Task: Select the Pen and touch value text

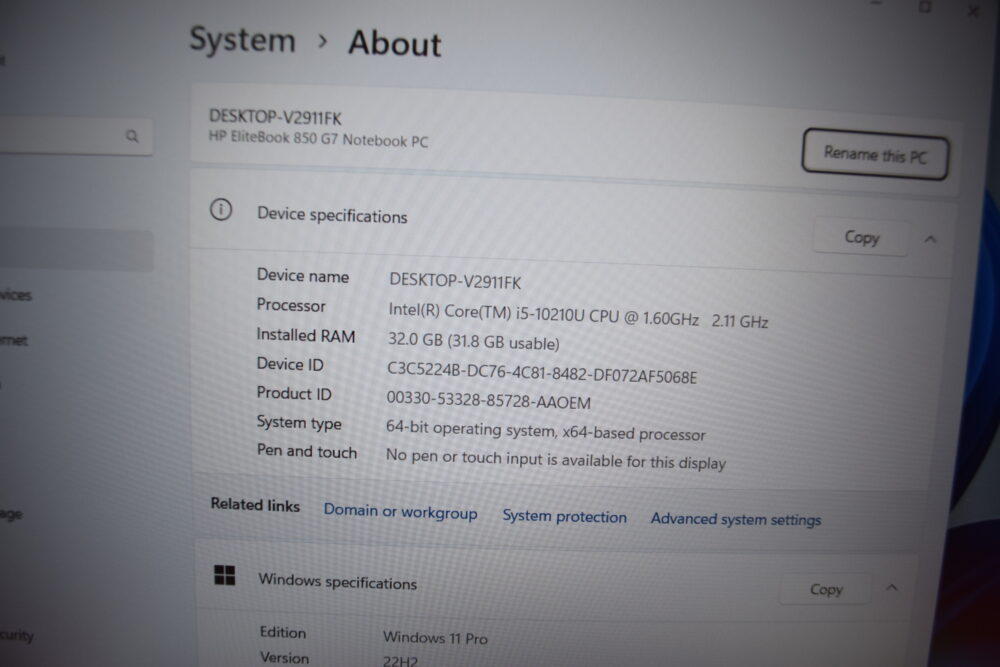Action: (555, 459)
